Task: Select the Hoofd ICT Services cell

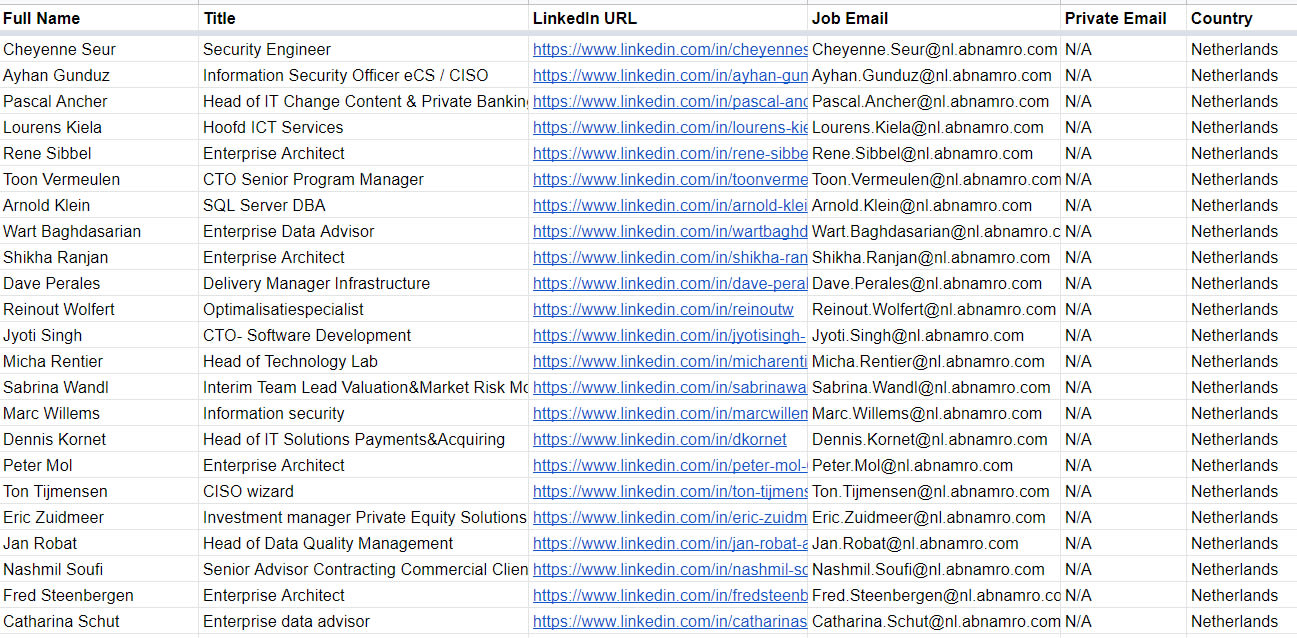Action: 364,127
